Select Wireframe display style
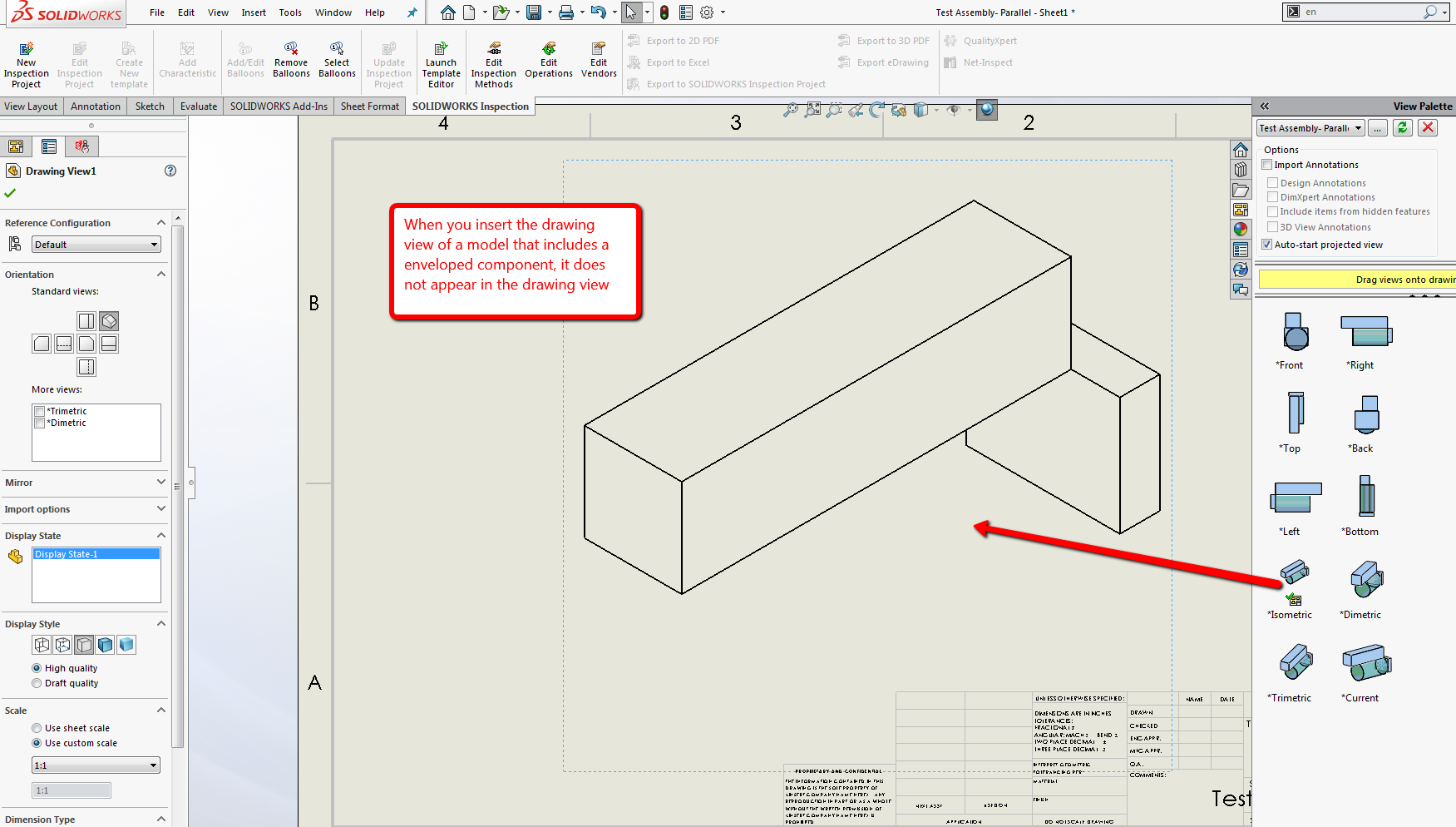Image resolution: width=1456 pixels, height=827 pixels. 42,645
